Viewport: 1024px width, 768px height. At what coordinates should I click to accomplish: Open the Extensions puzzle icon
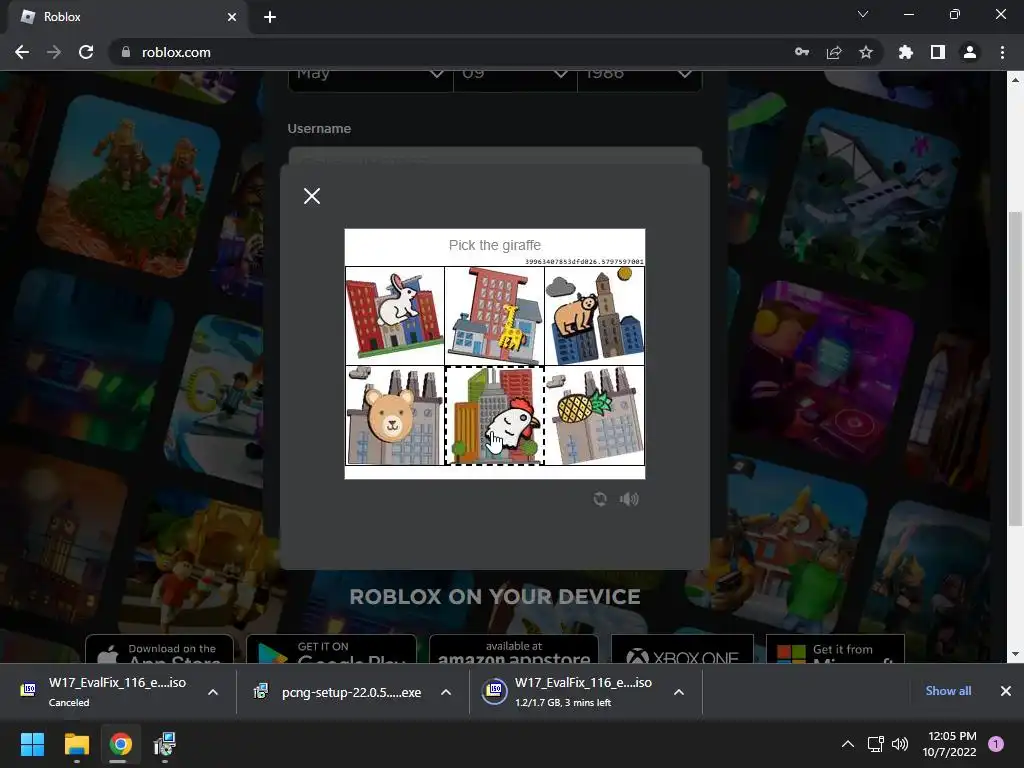[906, 52]
